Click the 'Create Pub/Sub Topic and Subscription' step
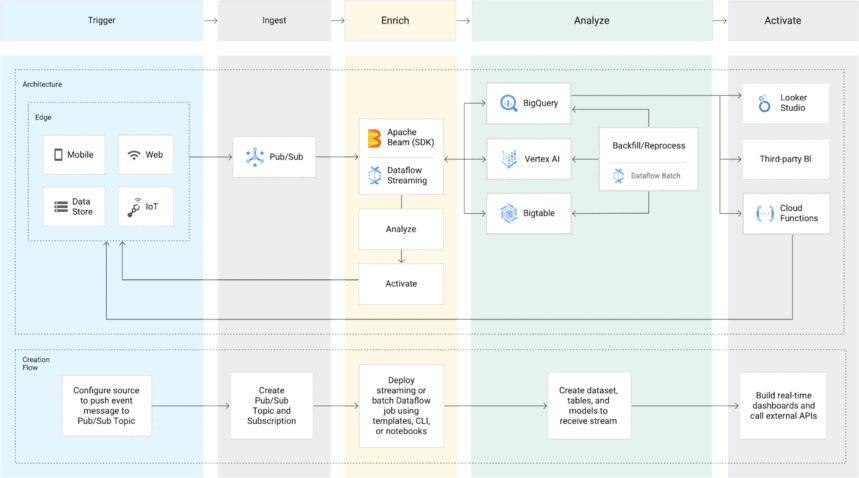859x478 pixels. click(x=272, y=406)
